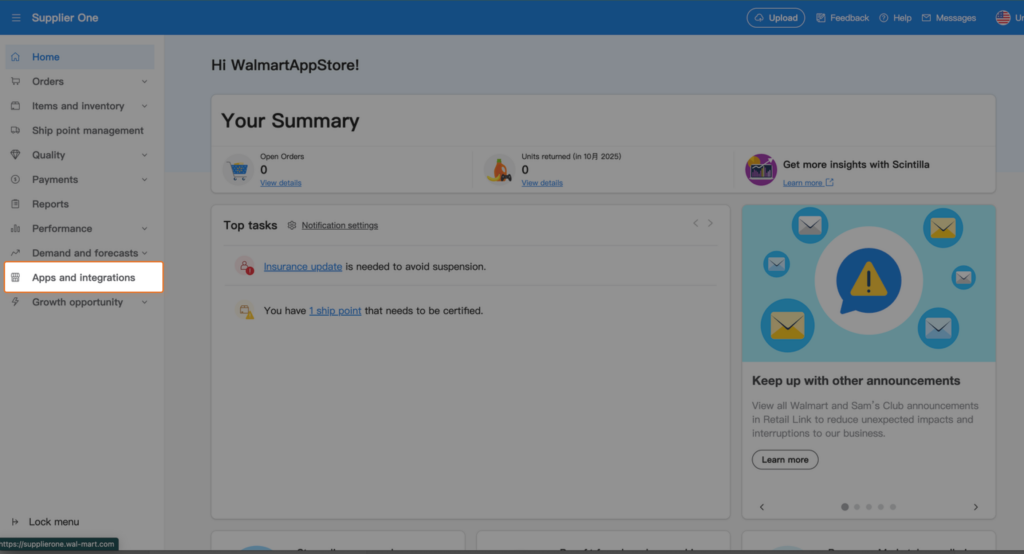
Task: Click the Feedback icon in header
Action: click(821, 18)
